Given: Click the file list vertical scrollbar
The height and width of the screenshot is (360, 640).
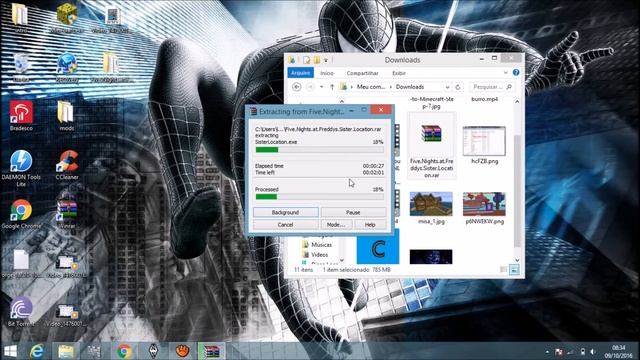Looking at the screenshot, I should [x=517, y=191].
